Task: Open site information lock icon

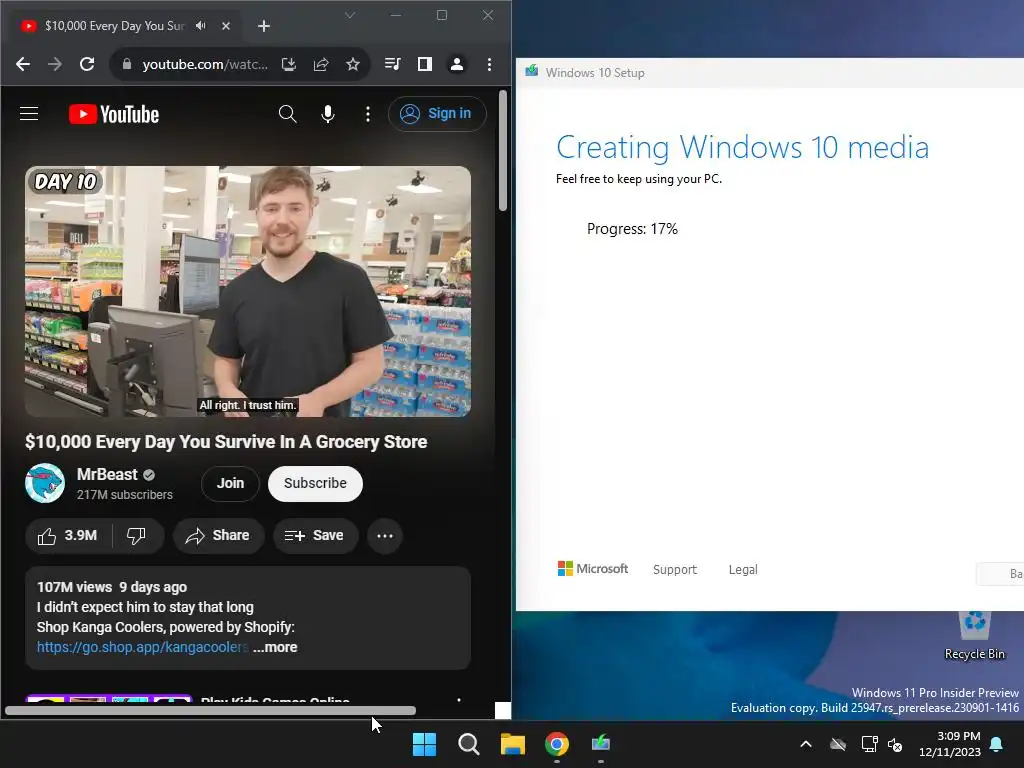Action: tap(127, 64)
